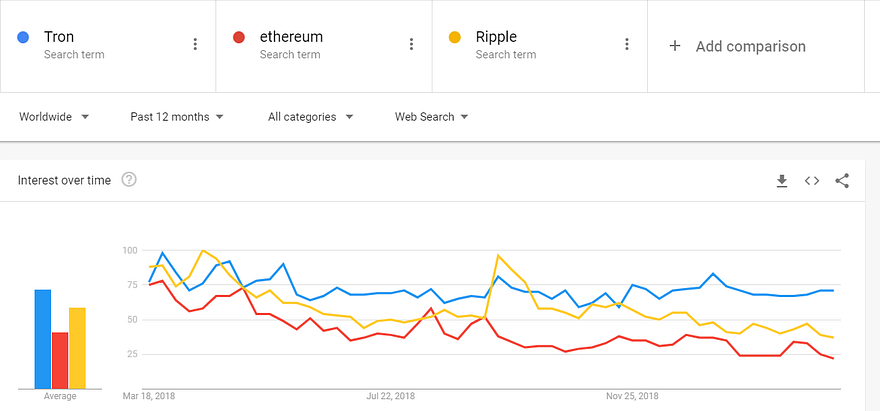The image size is (880, 411).
Task: Open the Past 12 months time dropdown
Action: tap(176, 117)
